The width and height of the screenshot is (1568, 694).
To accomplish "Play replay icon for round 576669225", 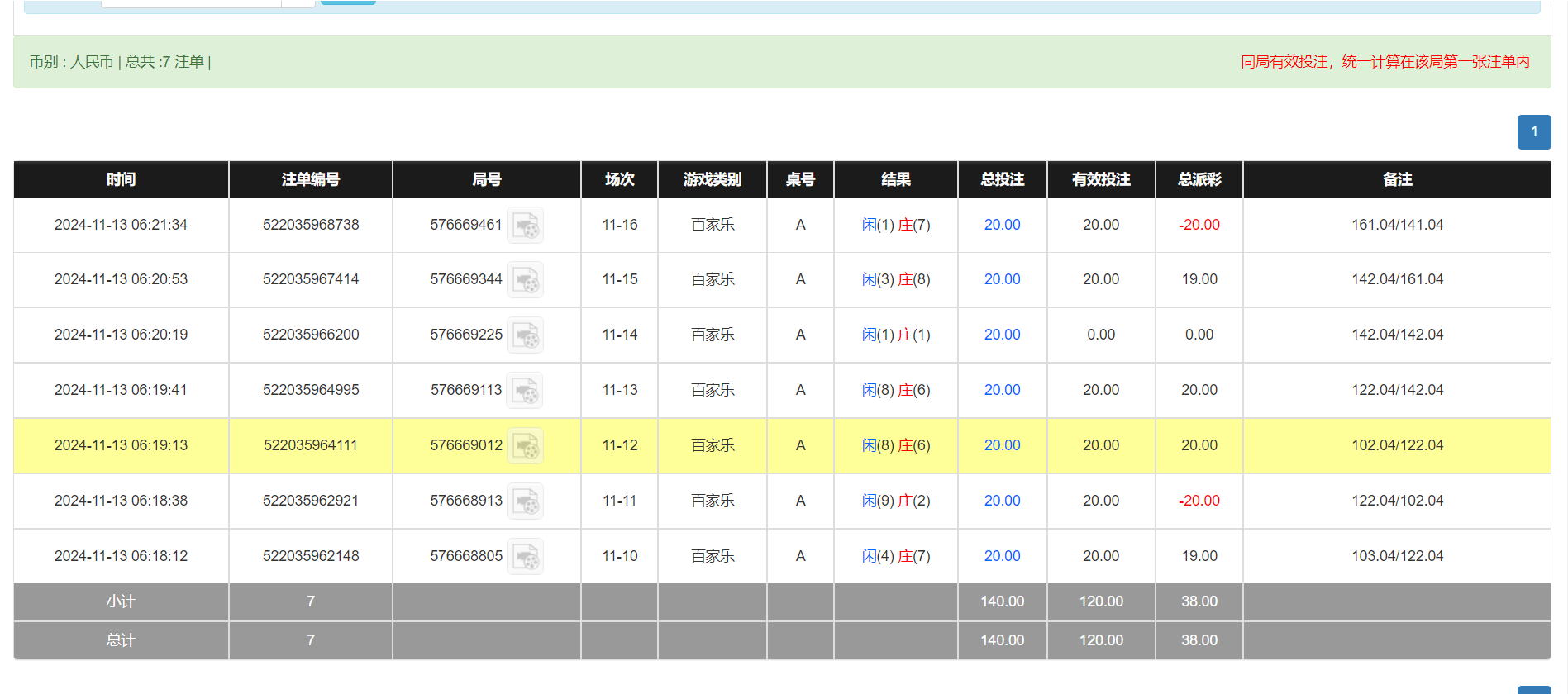I will [x=525, y=335].
